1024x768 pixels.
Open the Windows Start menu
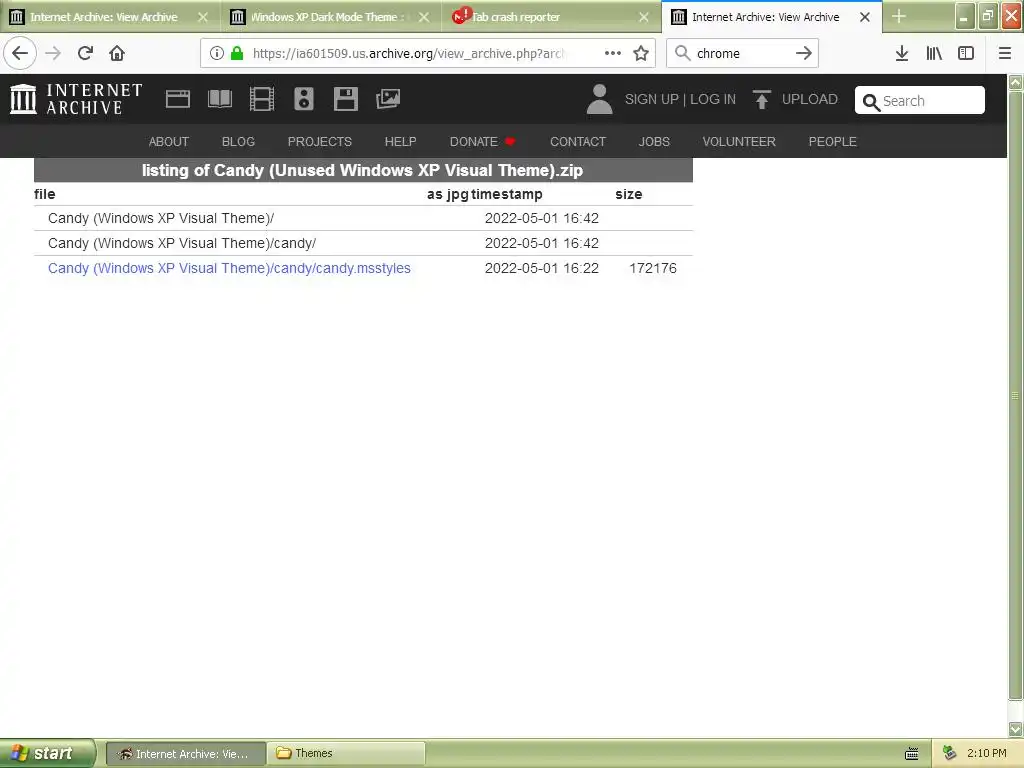[x=47, y=753]
